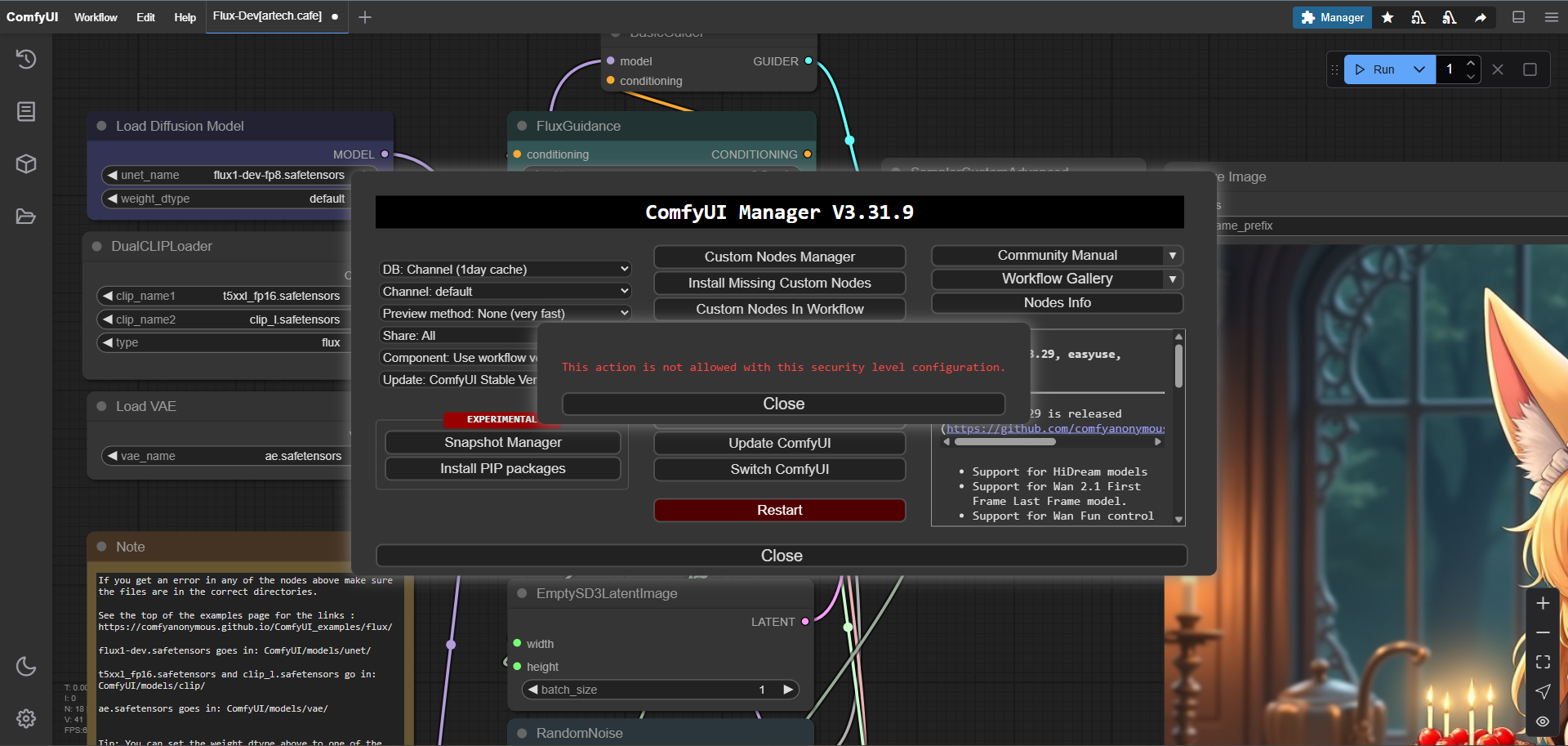This screenshot has width=1568, height=746.
Task: Open the Workflow menu
Action: 96,17
